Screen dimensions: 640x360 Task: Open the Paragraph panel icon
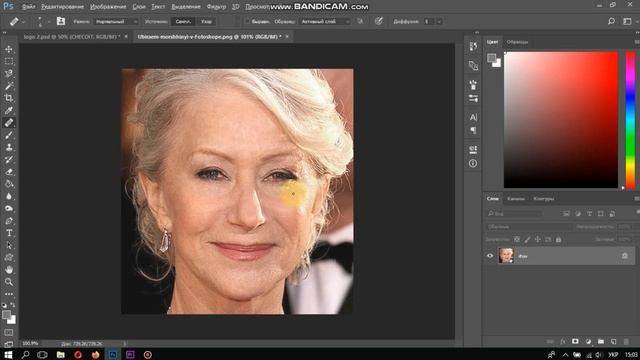(x=473, y=130)
